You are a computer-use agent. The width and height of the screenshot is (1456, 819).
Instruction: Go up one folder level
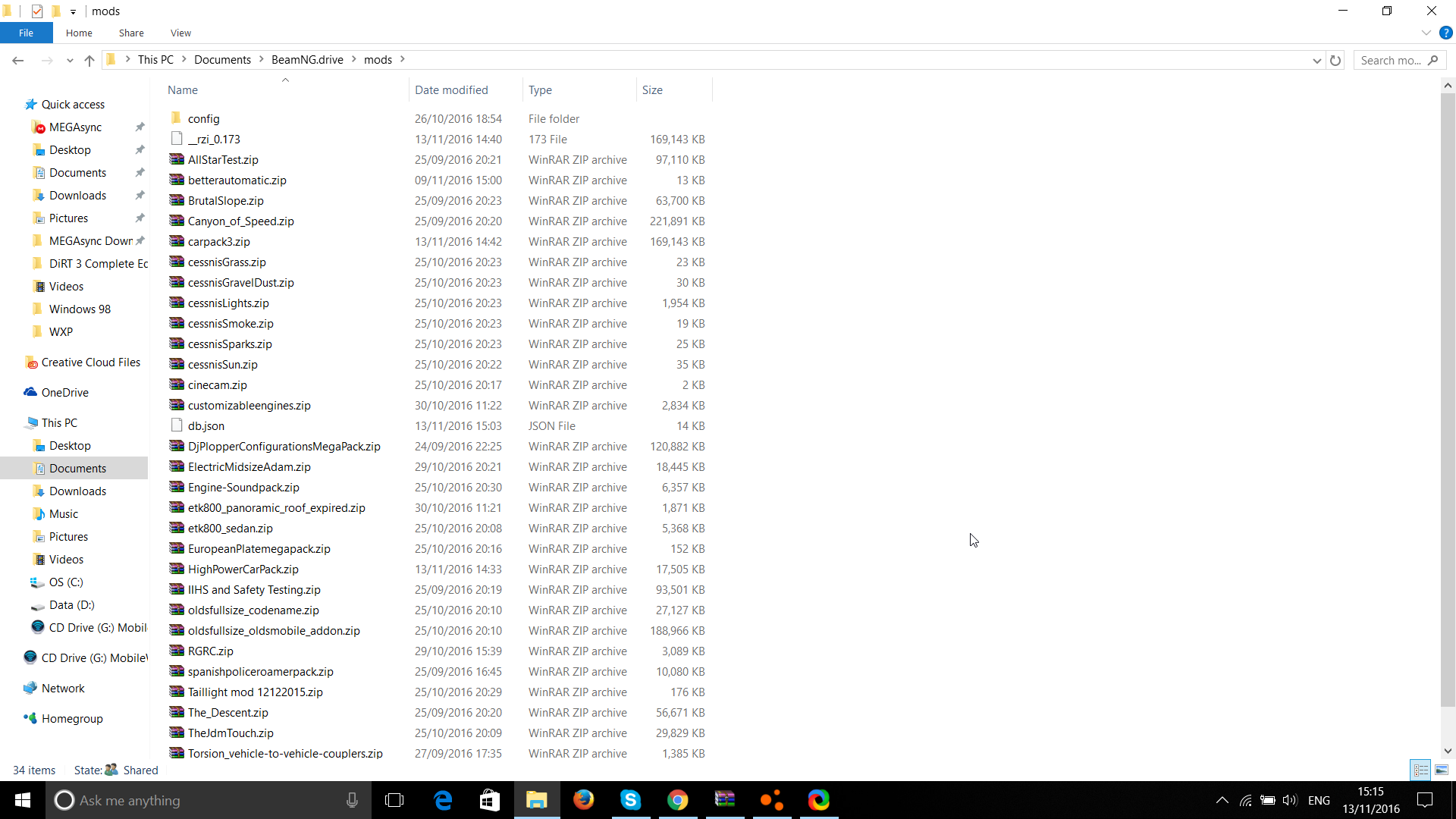pyautogui.click(x=89, y=60)
